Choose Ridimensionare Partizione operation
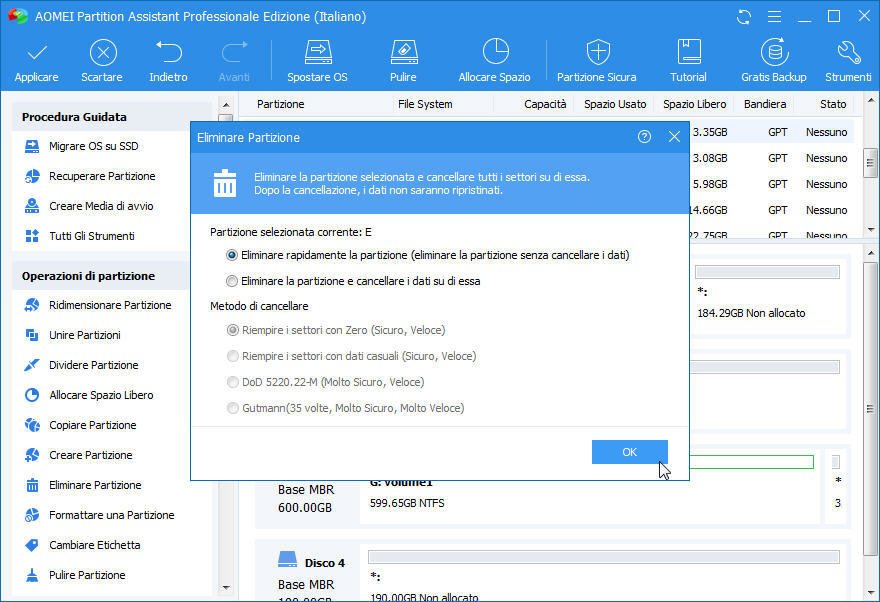The height and width of the screenshot is (602, 880). [x=98, y=305]
